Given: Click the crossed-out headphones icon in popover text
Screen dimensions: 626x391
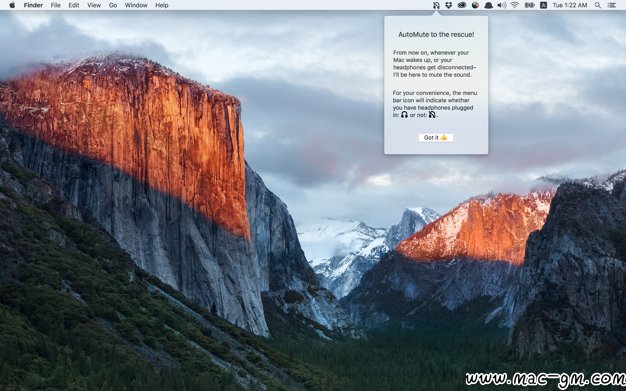Looking at the screenshot, I should pos(432,115).
